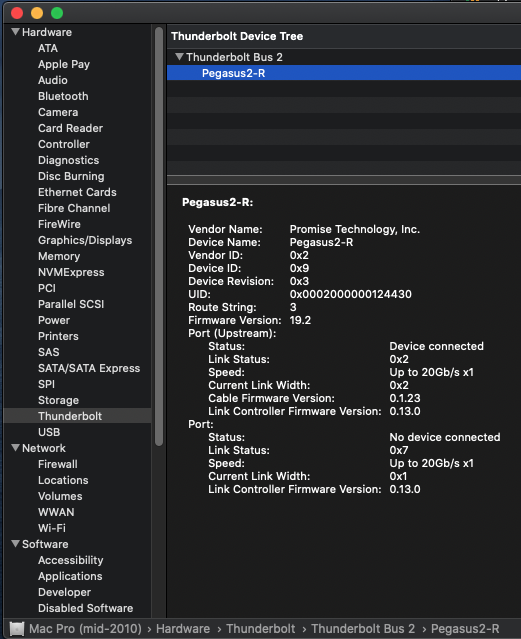Open Applications under Software
The height and width of the screenshot is (639, 521).
pyautogui.click(x=70, y=576)
